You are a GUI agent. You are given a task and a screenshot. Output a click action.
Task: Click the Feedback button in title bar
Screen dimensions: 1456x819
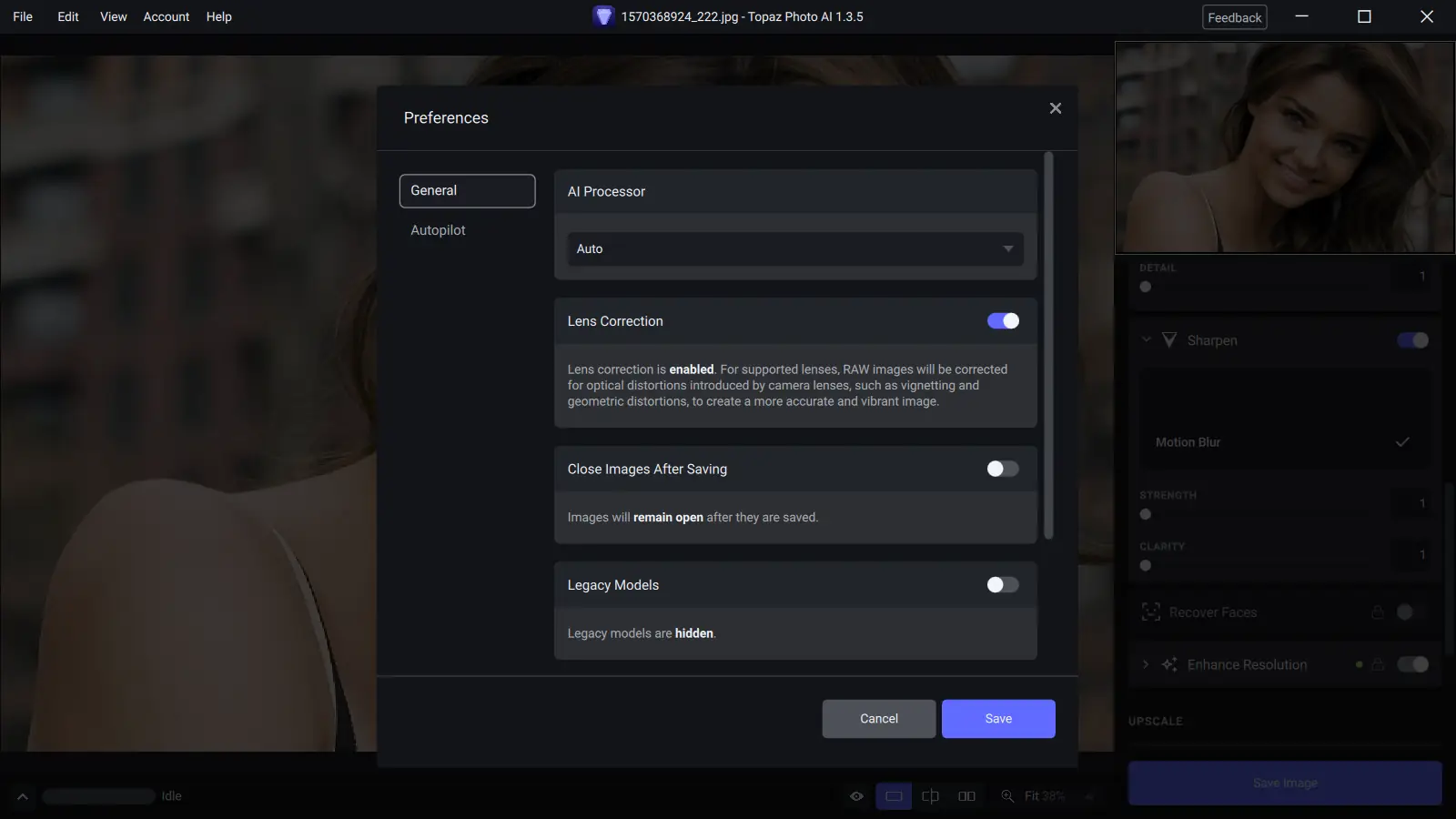pos(1235,17)
